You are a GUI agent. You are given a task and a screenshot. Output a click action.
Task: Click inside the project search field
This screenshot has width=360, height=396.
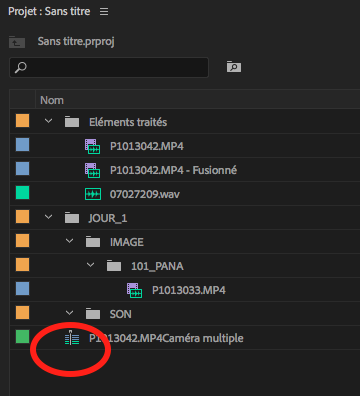[x=109, y=67]
